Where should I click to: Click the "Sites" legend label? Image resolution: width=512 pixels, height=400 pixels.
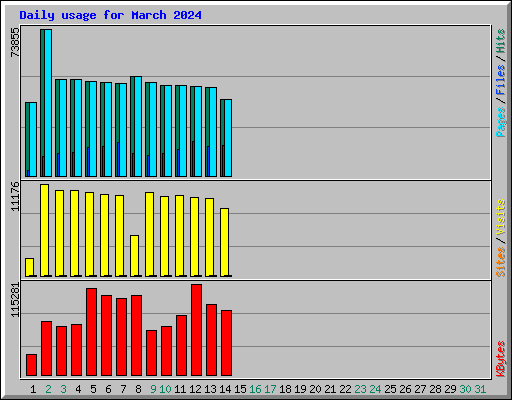[x=500, y=262]
